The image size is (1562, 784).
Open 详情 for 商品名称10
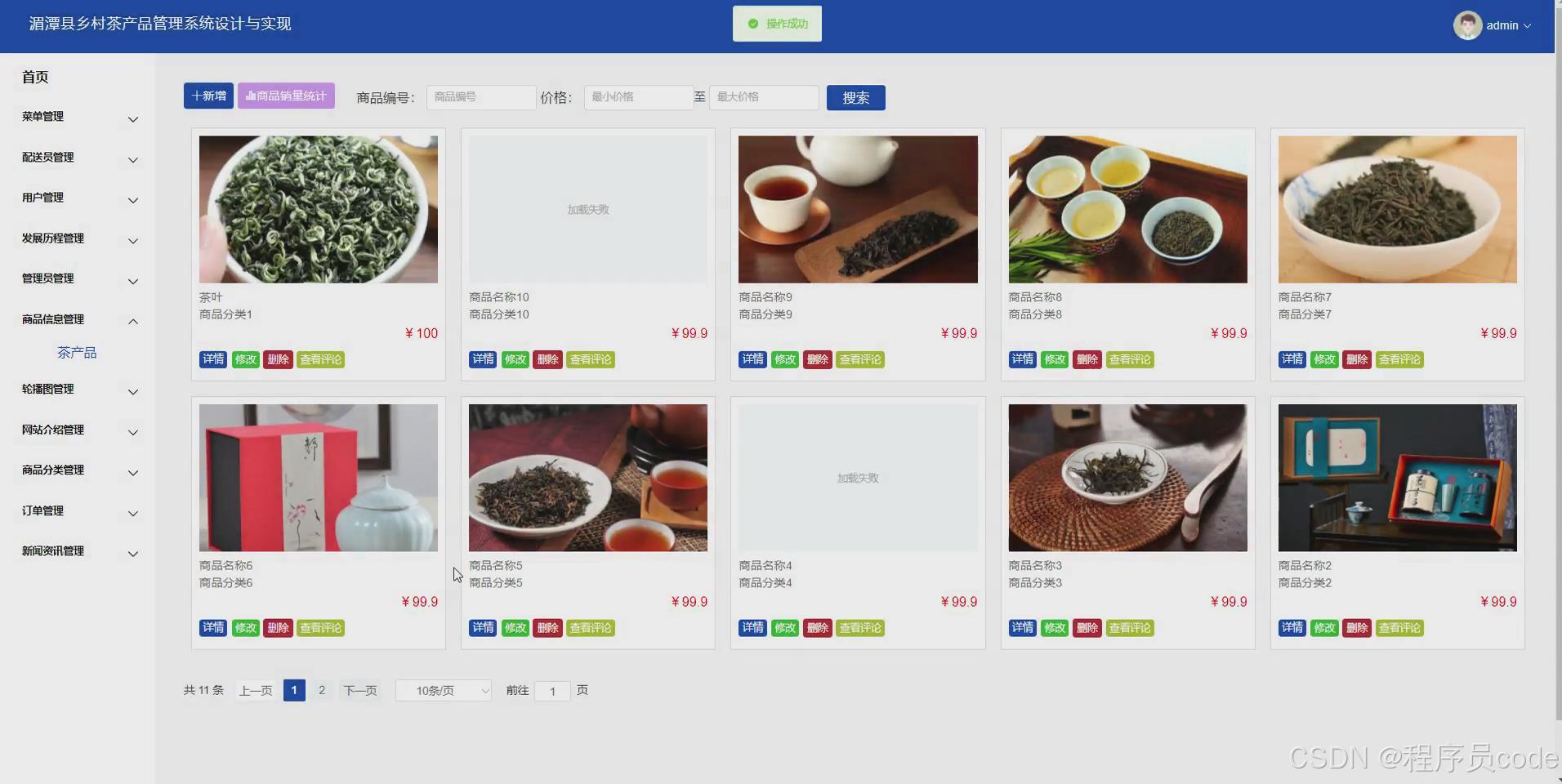(483, 359)
